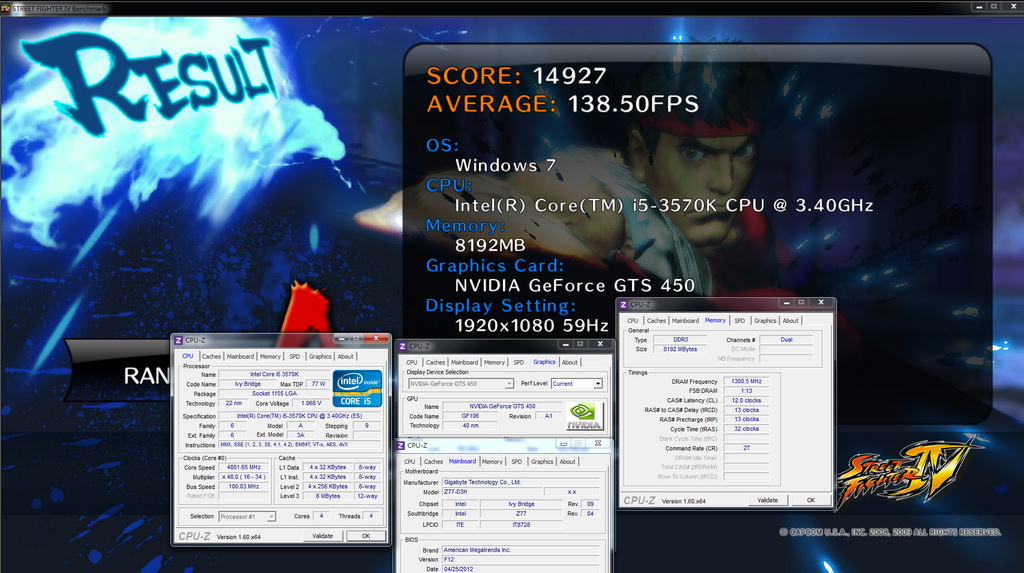Open About tab in the CPU window
The height and width of the screenshot is (573, 1024).
point(345,357)
